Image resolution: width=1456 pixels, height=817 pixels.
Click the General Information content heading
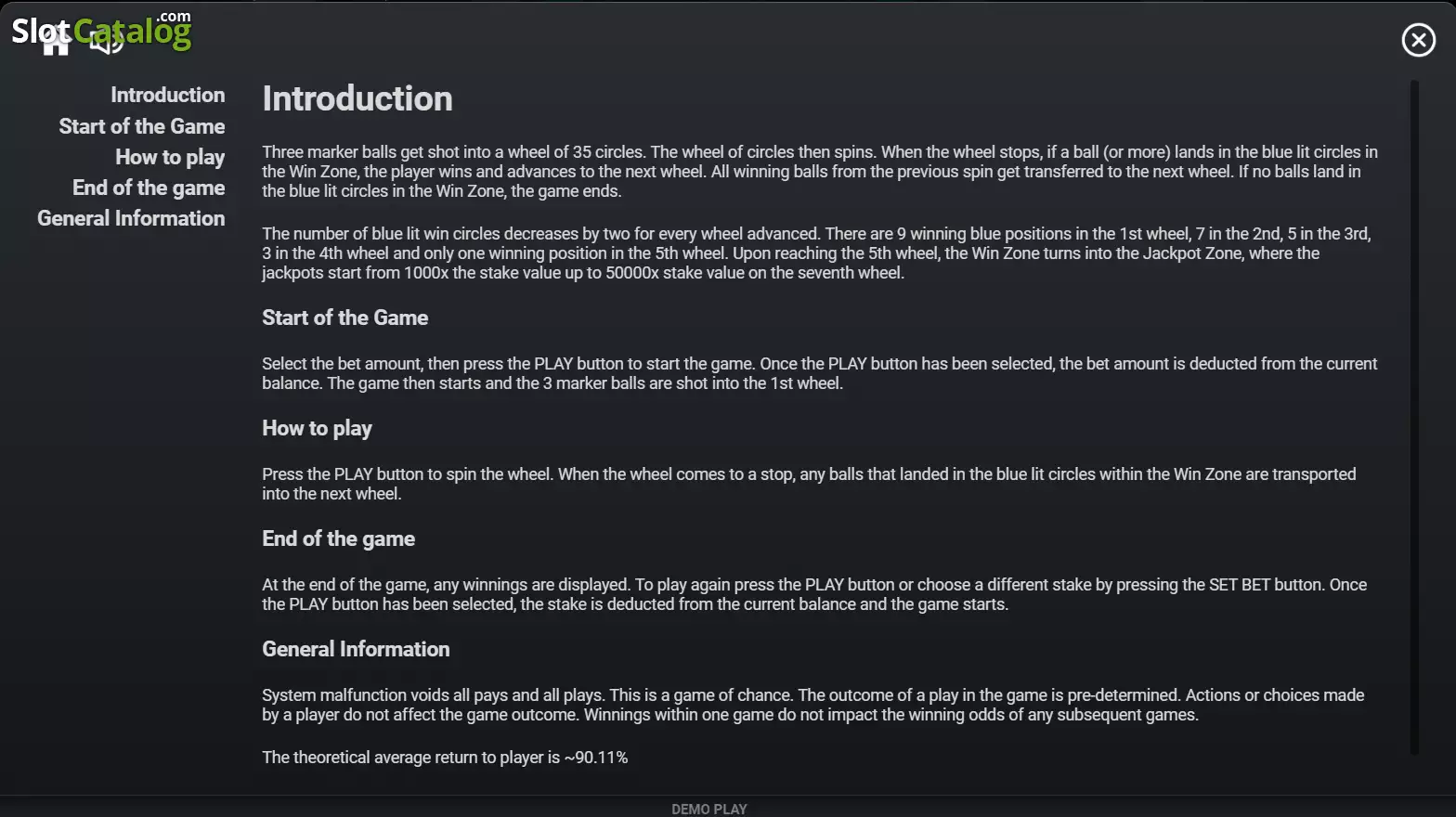(356, 649)
